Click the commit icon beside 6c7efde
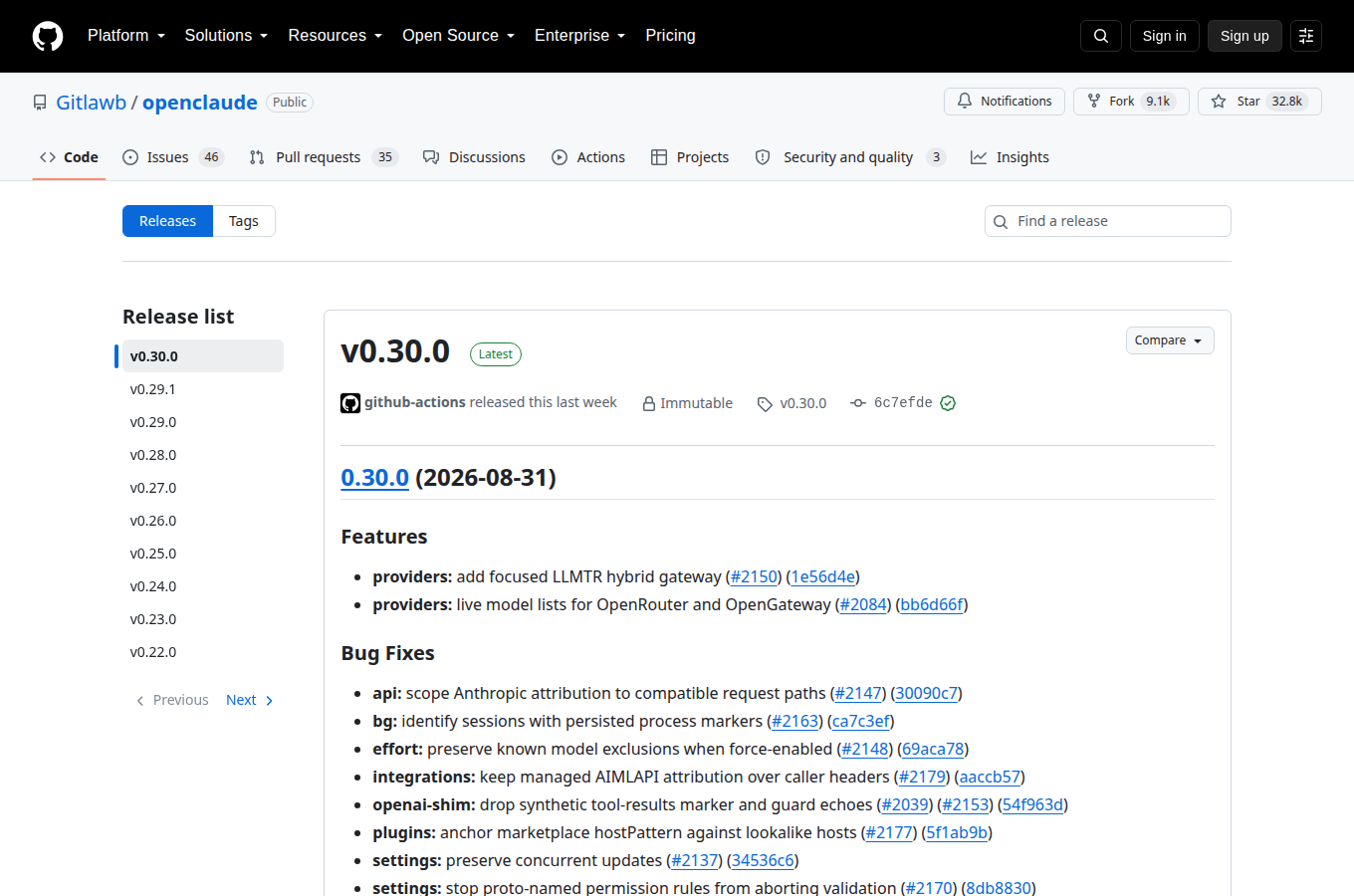 (x=858, y=403)
